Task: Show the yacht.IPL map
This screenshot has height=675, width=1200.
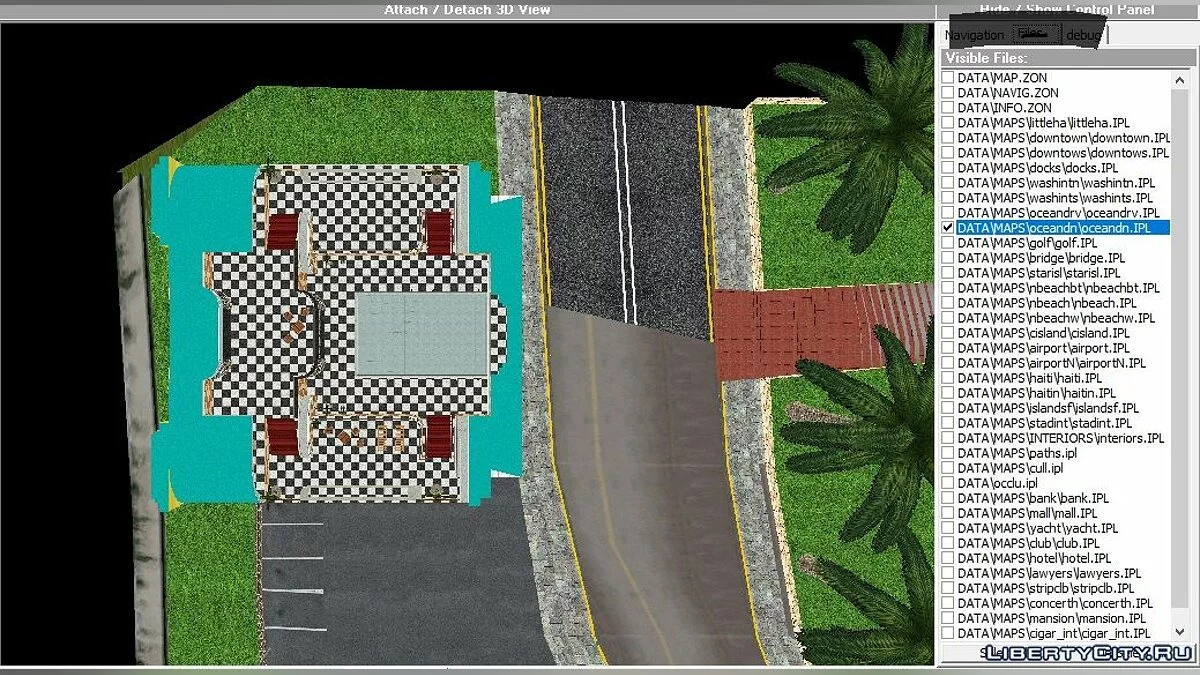Action: click(x=946, y=527)
